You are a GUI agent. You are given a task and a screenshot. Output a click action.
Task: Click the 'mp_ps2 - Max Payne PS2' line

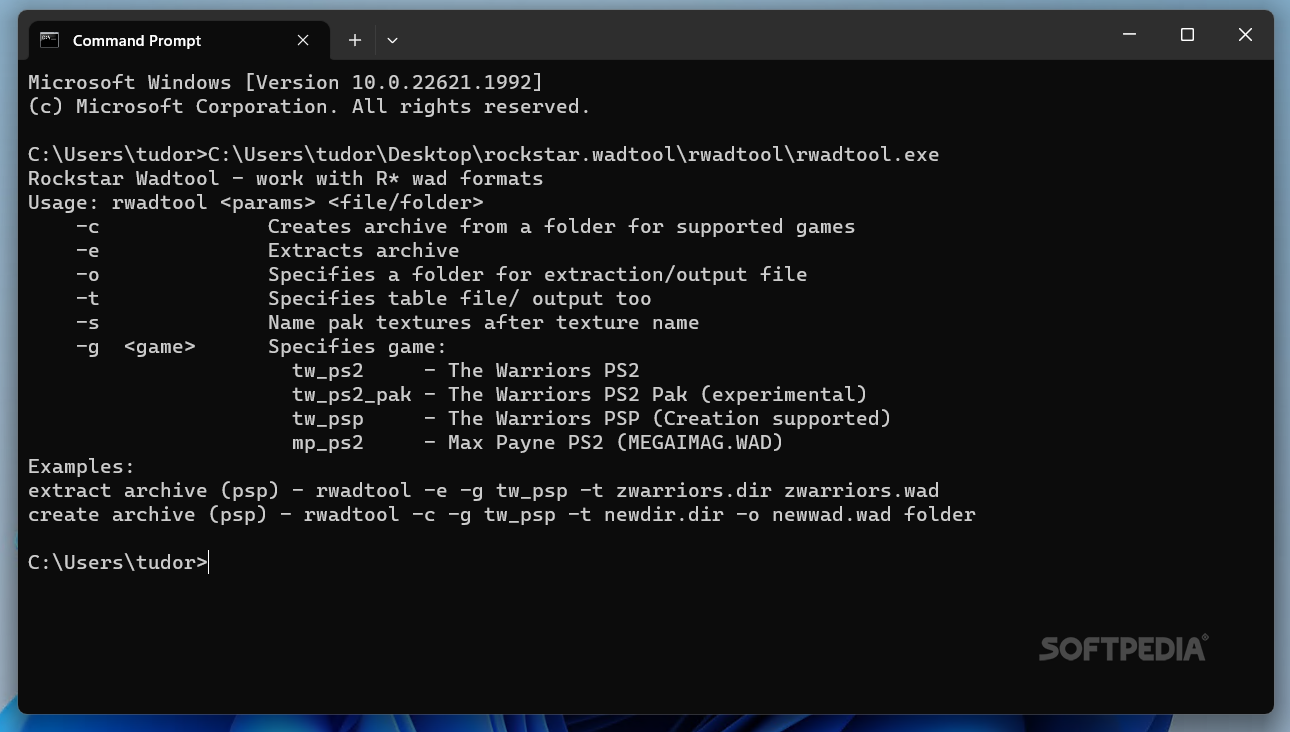[537, 442]
